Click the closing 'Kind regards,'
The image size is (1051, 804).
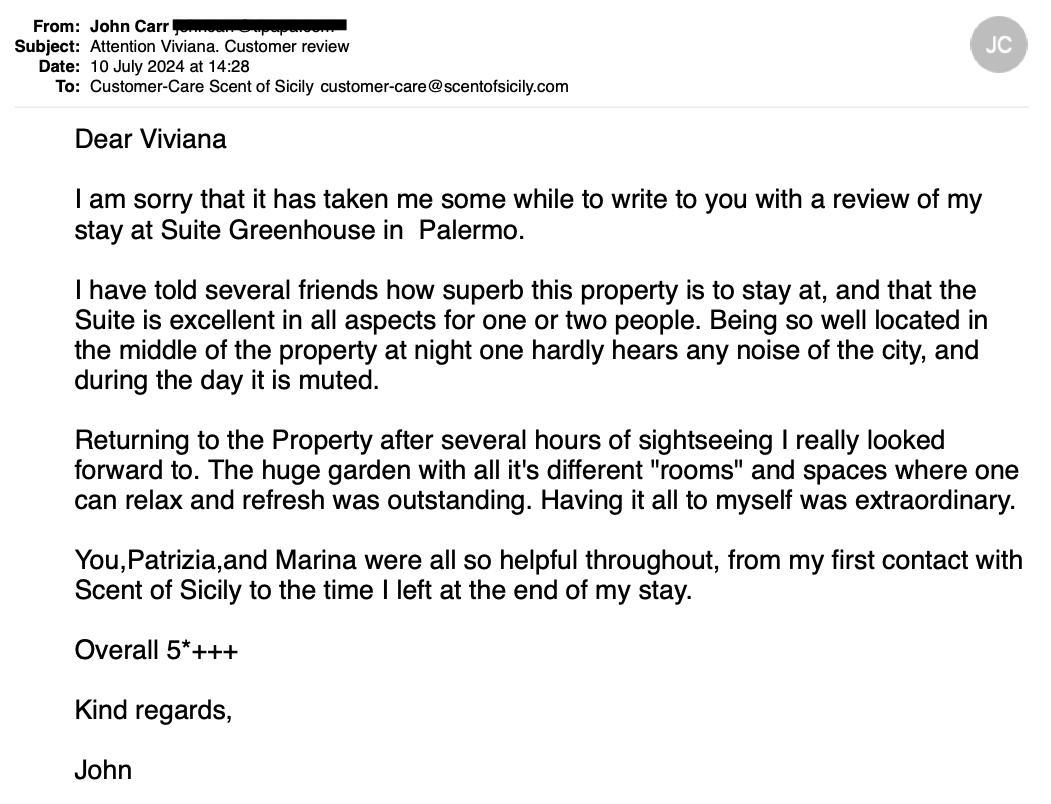click(x=153, y=711)
